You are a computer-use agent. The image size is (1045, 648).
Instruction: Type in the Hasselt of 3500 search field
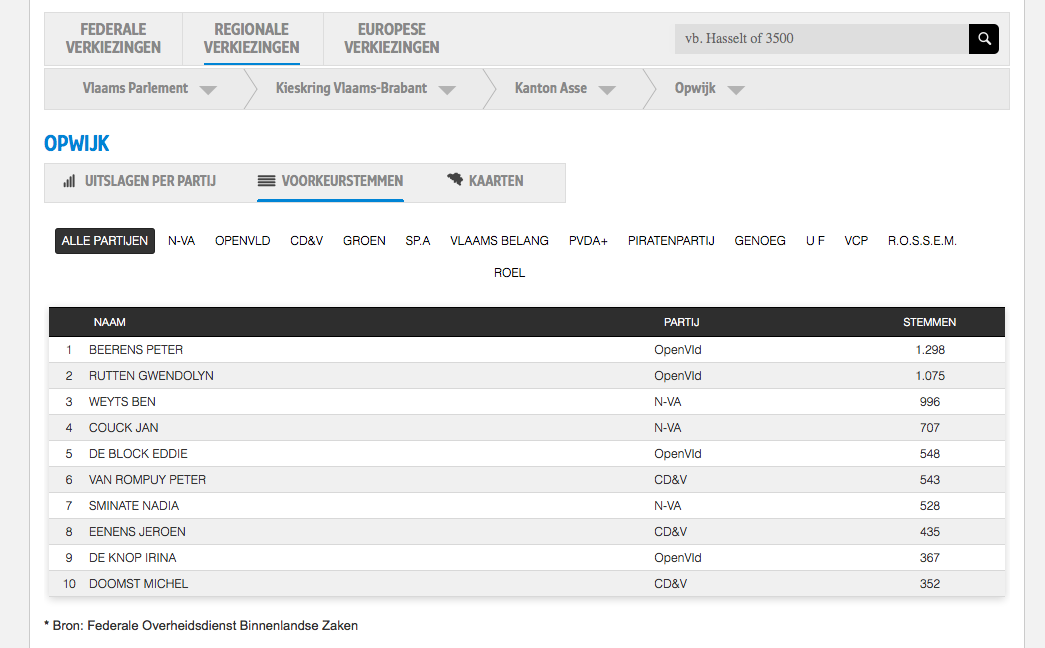(821, 39)
